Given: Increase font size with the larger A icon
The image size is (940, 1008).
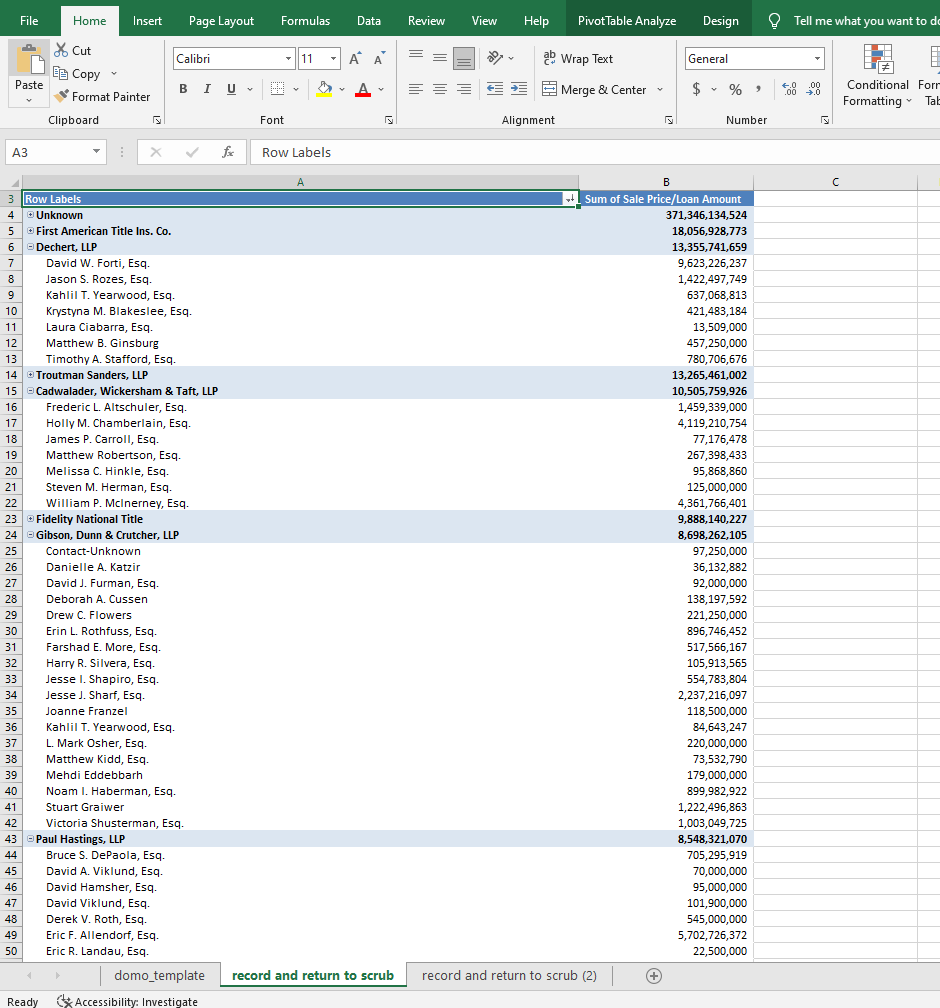Looking at the screenshot, I should click(355, 58).
